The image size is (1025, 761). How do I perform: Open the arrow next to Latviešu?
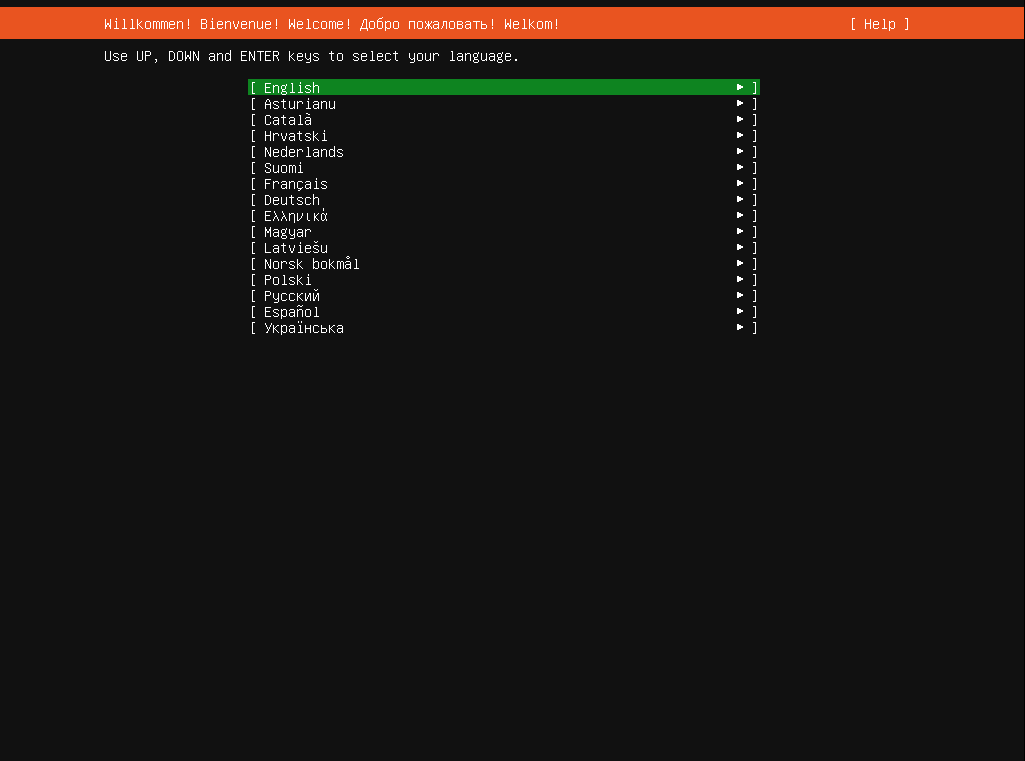739,247
